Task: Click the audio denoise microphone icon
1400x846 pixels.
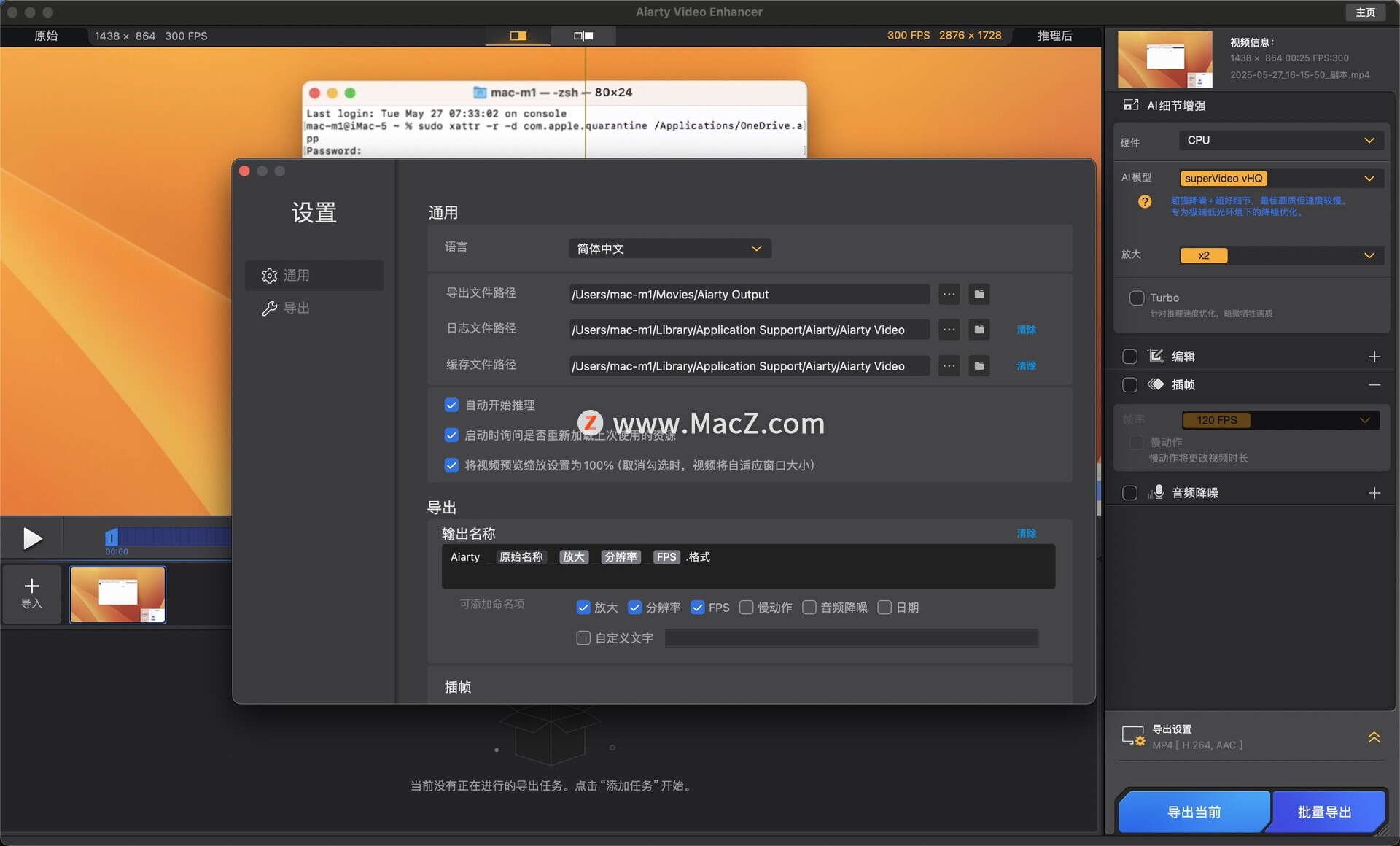Action: tap(1156, 492)
